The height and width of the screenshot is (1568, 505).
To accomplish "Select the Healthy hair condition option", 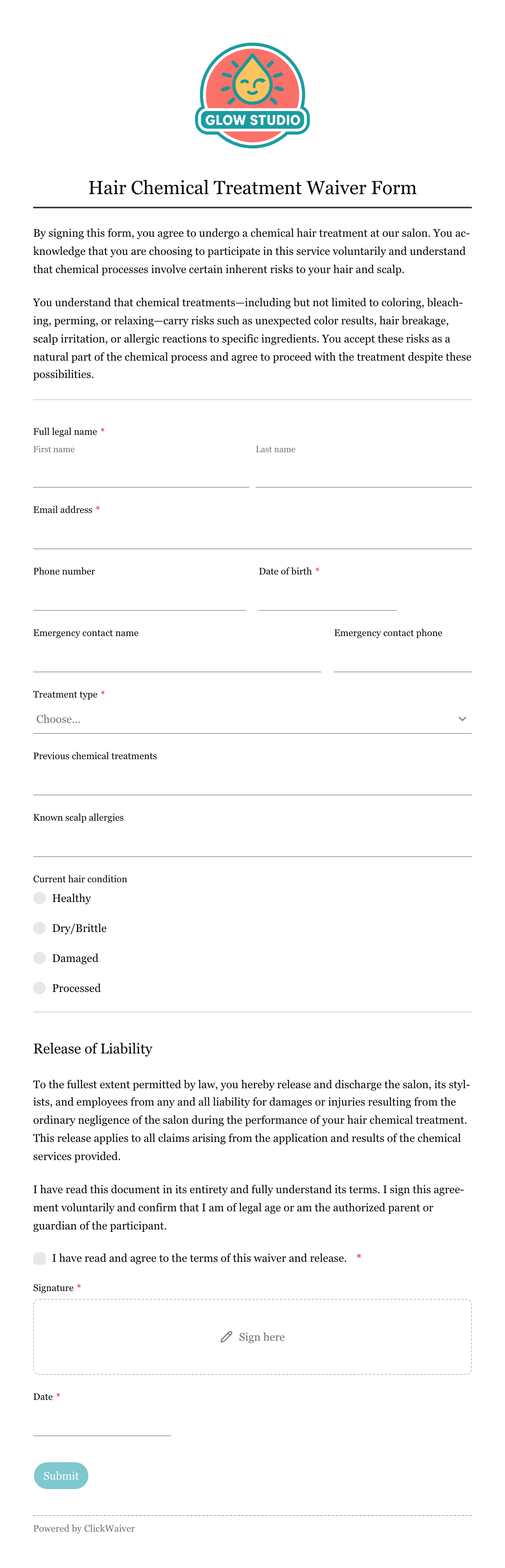I will pyautogui.click(x=39, y=898).
